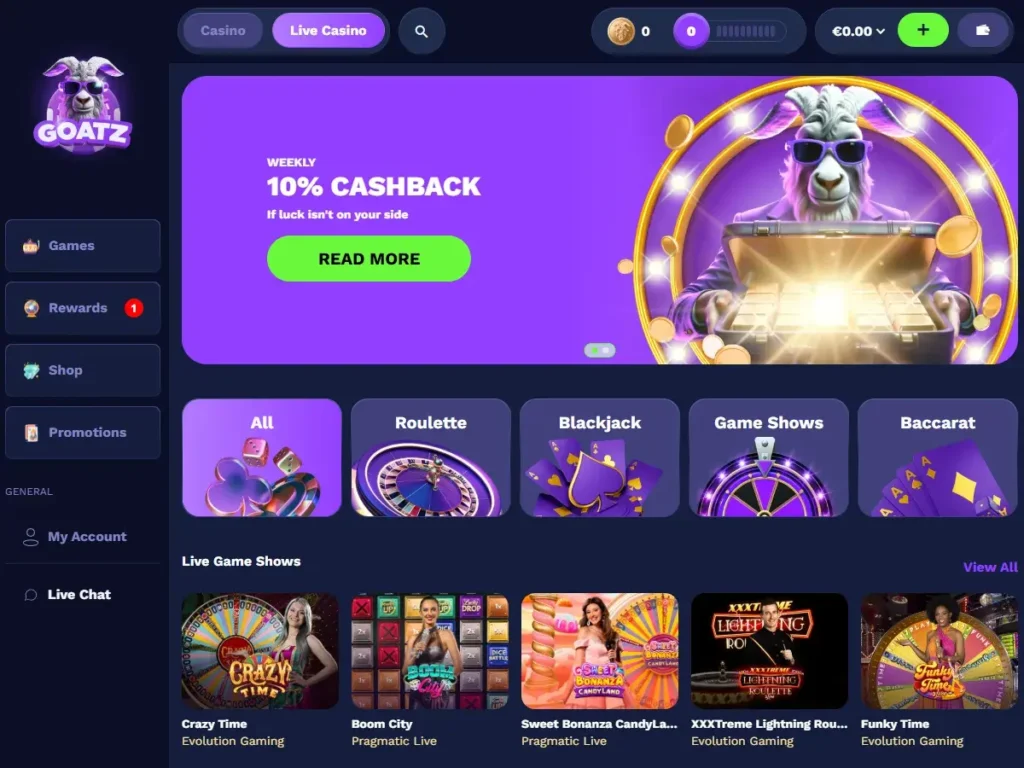1024x768 pixels.
Task: Open the Crazy Time game thumbnail
Action: [260, 651]
